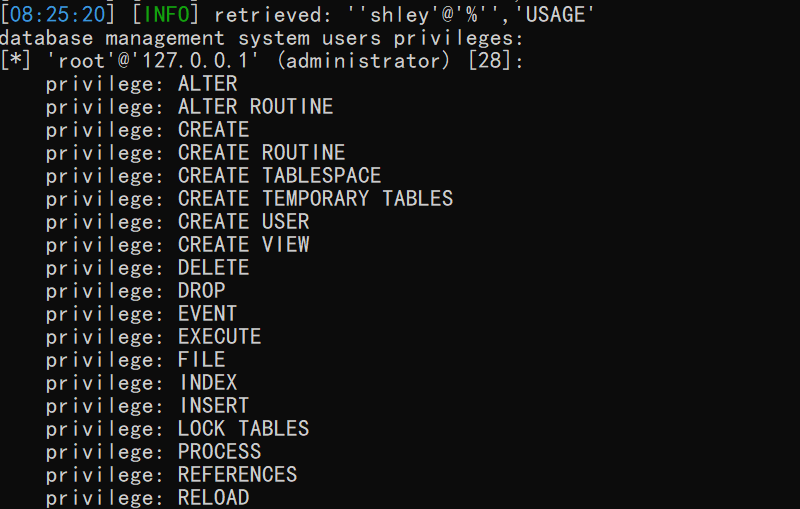Click the FILE privilege line
Image resolution: width=800 pixels, height=509 pixels.
click(136, 360)
